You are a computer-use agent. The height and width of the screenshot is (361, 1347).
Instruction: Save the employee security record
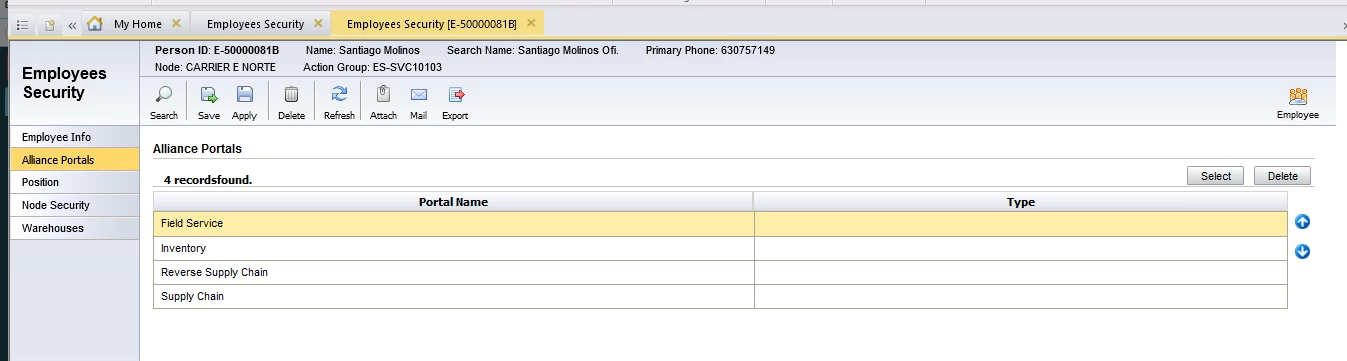[x=209, y=95]
